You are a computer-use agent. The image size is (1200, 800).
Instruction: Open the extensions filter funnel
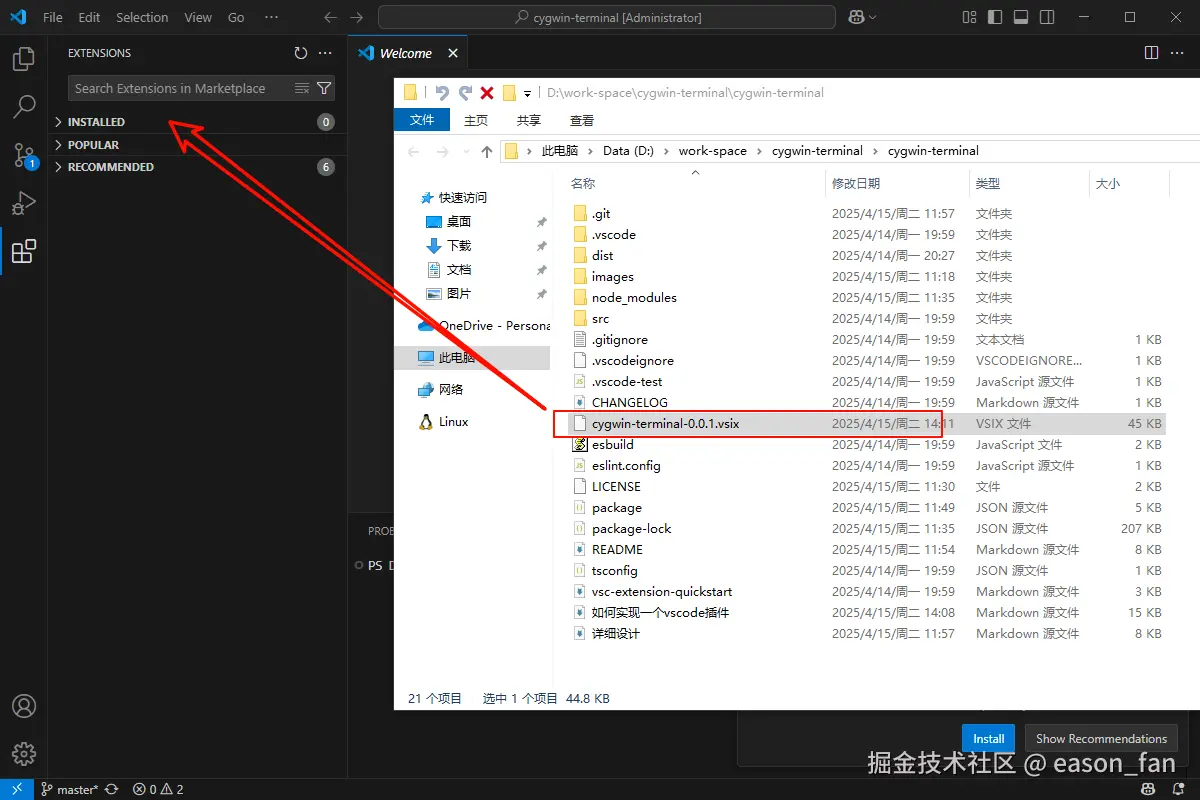324,88
